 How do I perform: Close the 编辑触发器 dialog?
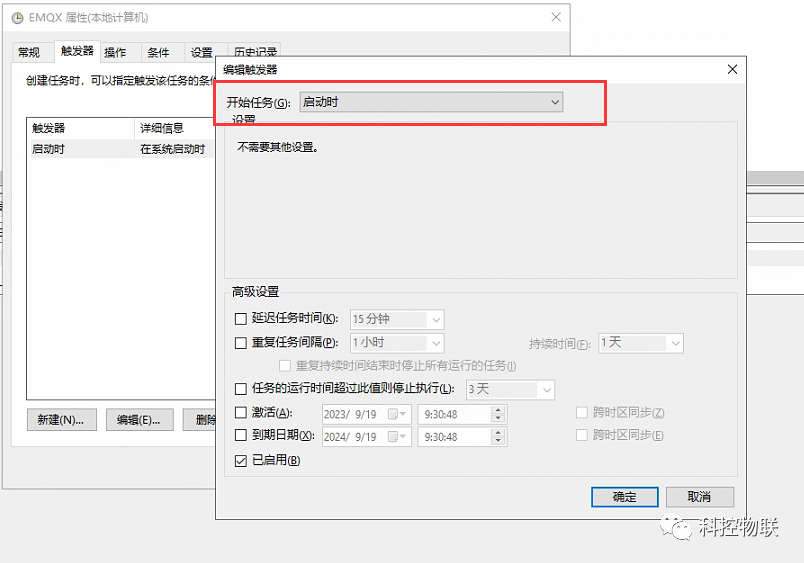click(732, 69)
